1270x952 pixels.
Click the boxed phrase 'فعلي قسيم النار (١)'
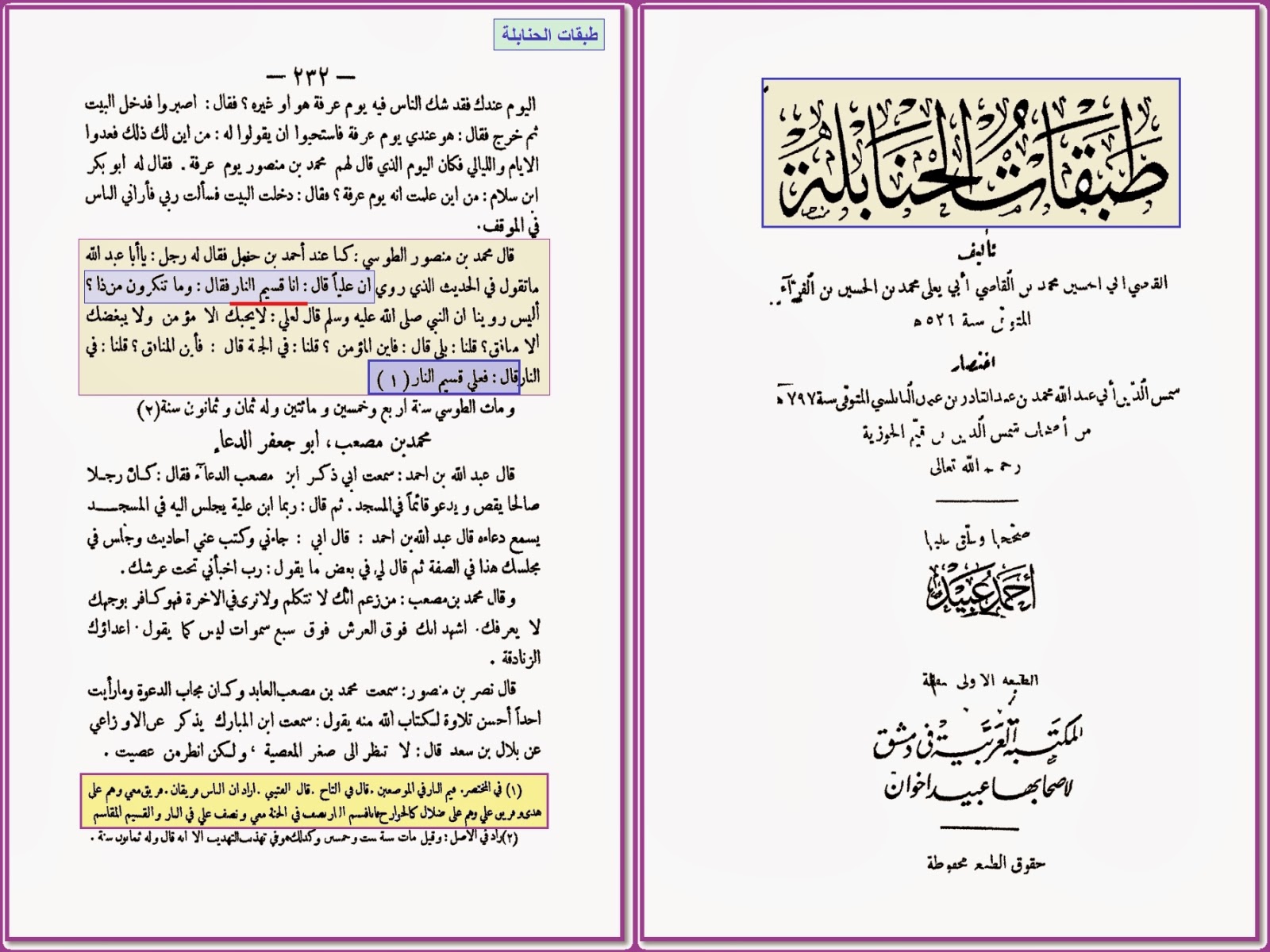pyautogui.click(x=444, y=378)
